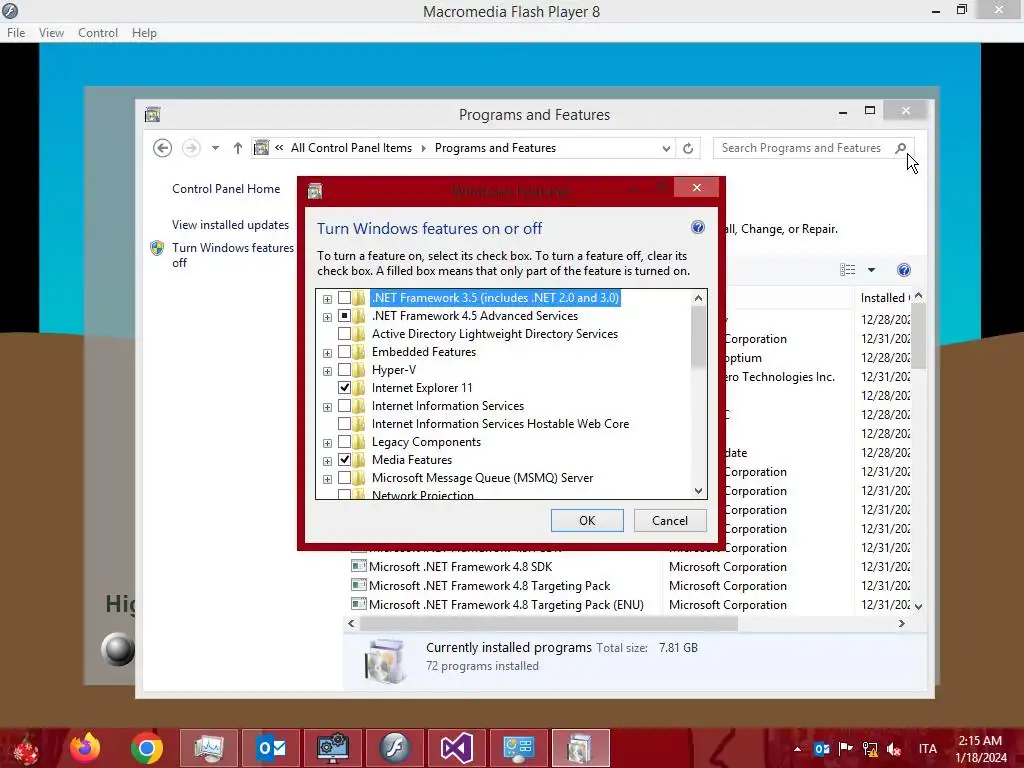
Task: Click the network tray icon
Action: pos(870,748)
